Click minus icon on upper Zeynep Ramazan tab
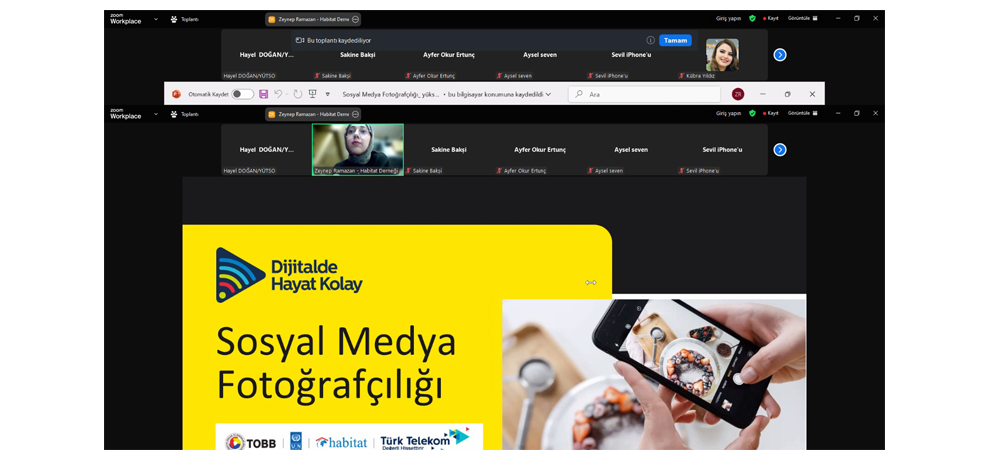 coord(355,19)
